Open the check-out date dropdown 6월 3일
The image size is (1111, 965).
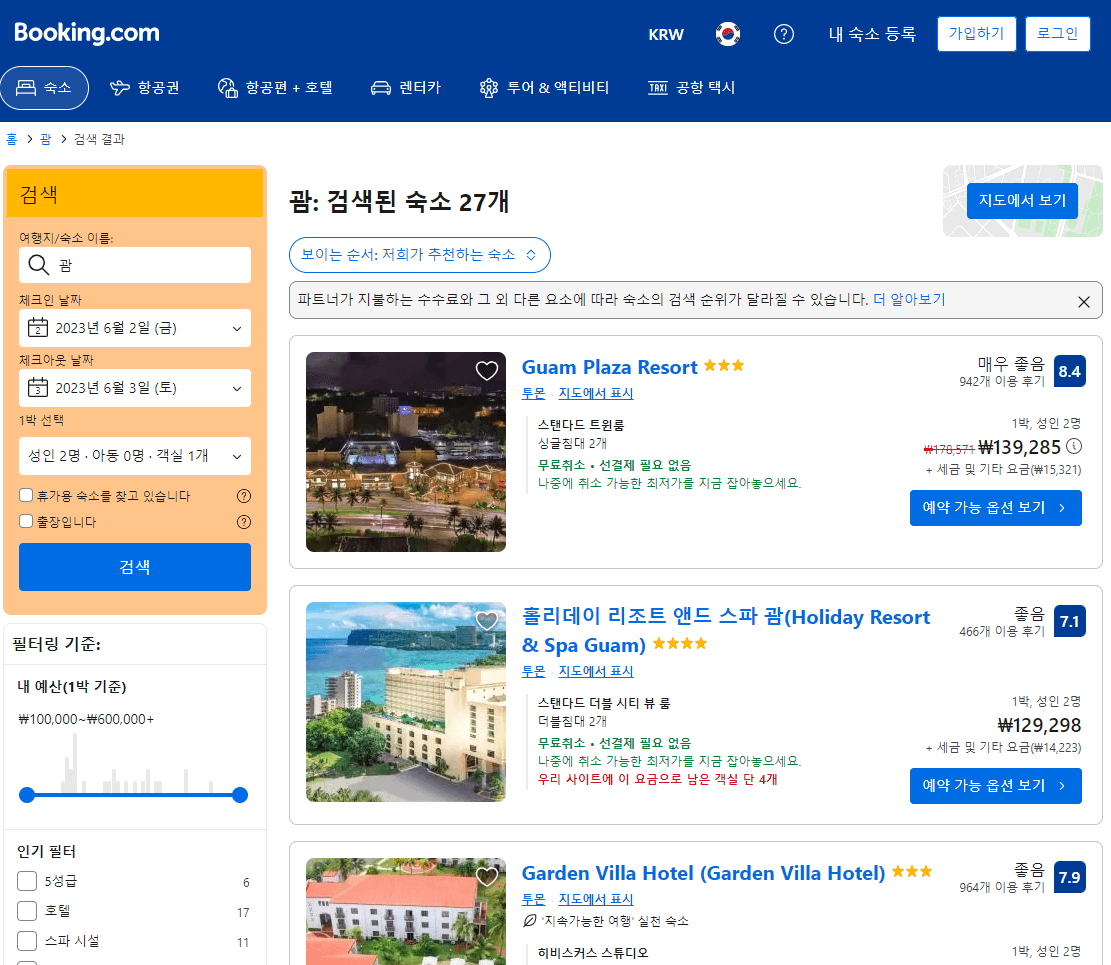135,388
